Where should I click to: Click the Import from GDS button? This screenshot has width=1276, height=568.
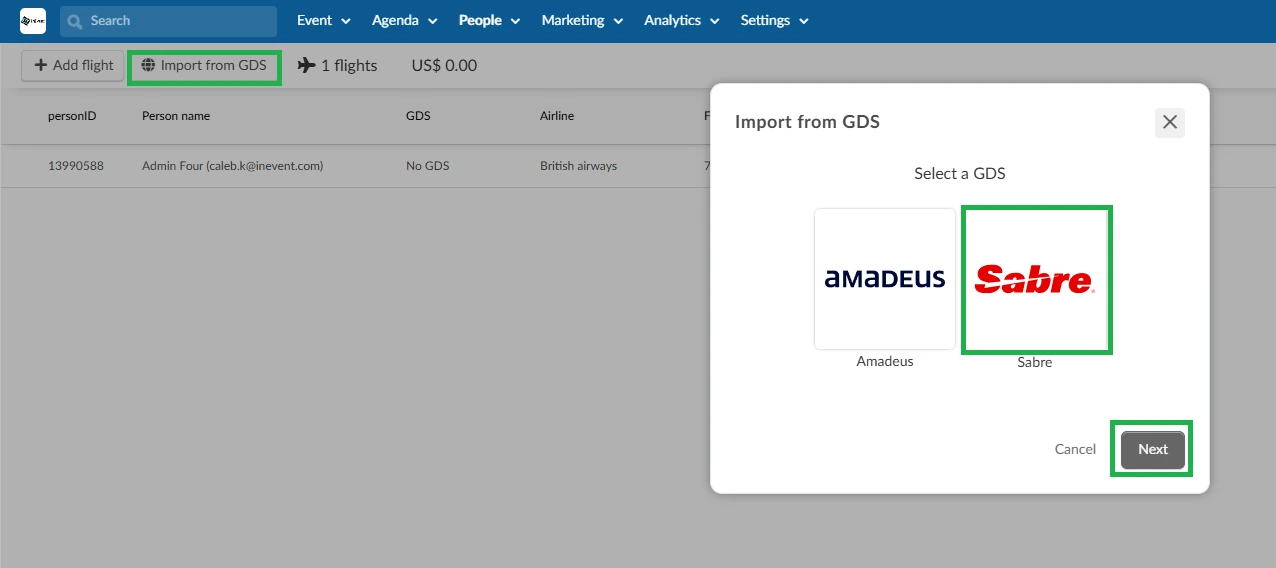coord(205,66)
